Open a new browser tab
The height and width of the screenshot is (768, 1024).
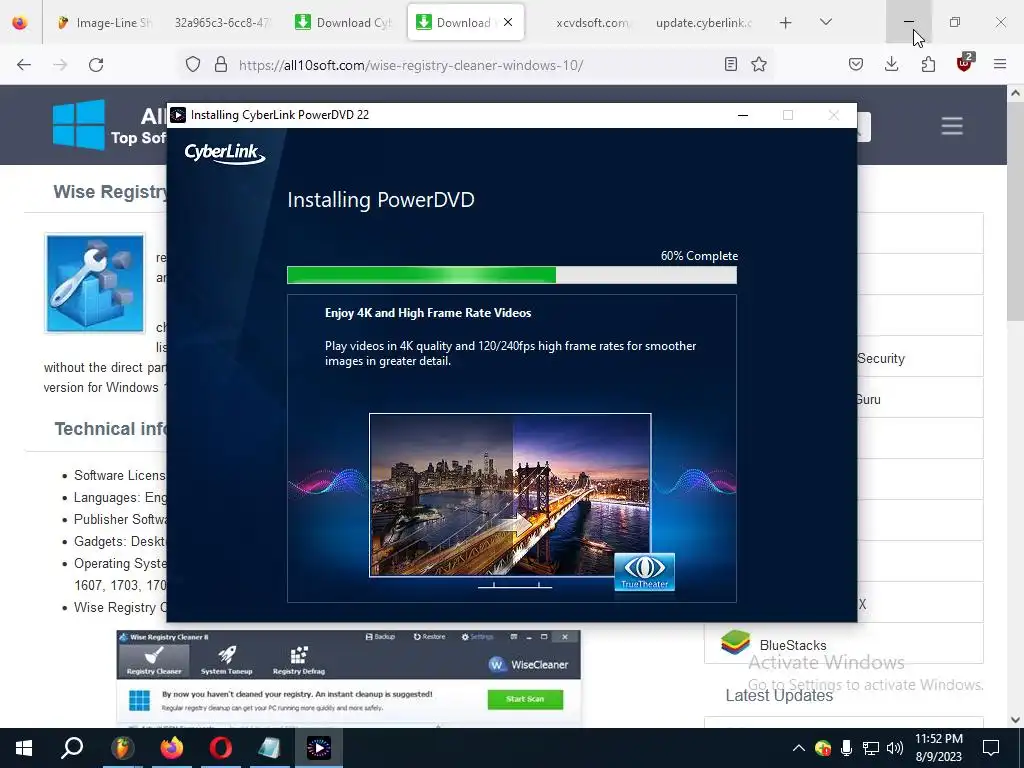786,23
